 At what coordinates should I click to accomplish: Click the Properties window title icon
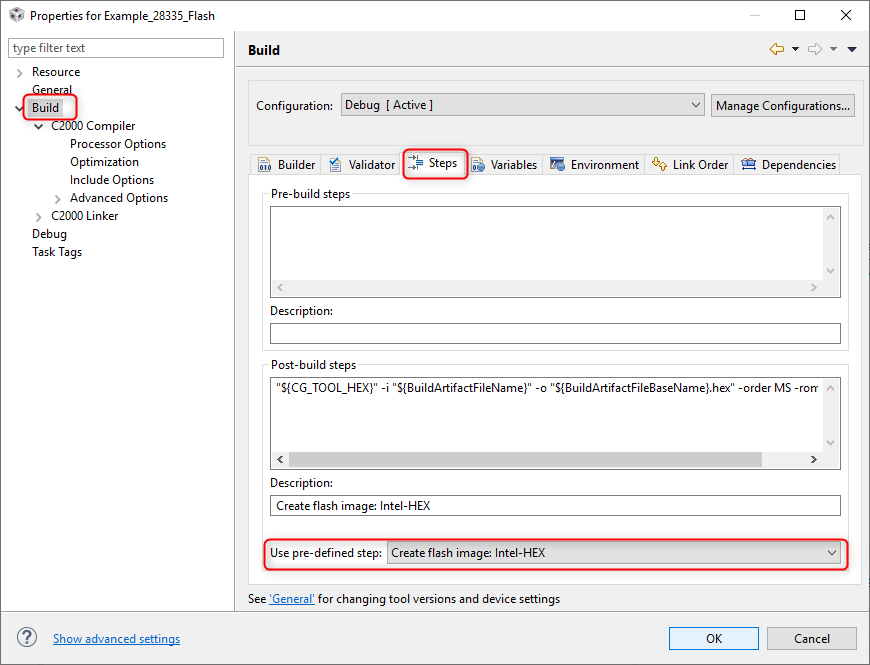coord(16,15)
